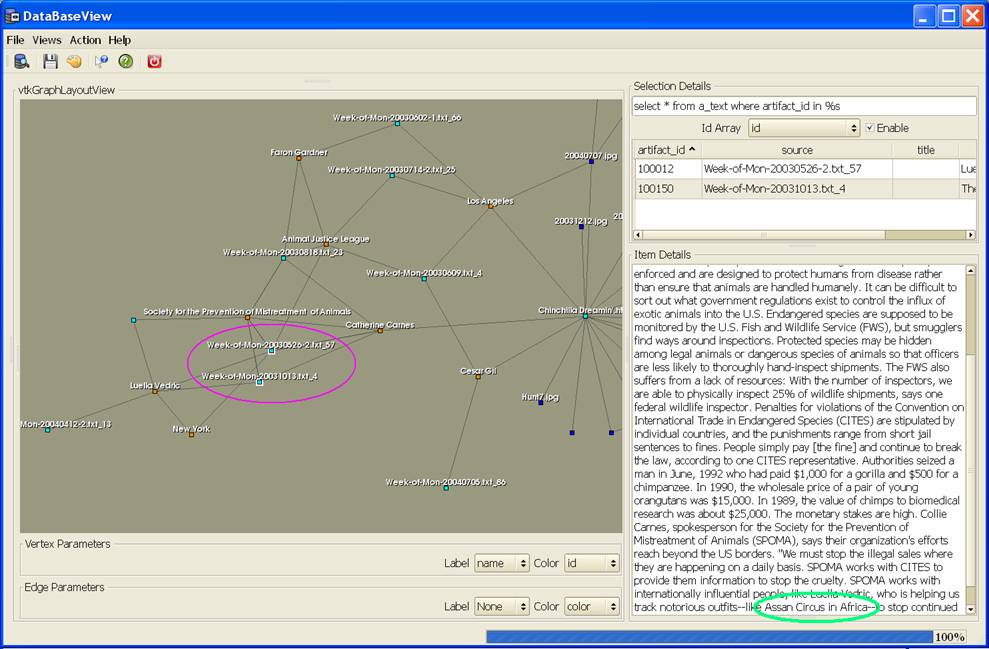This screenshot has height=649, width=989.
Task: Click the 100% progress bar
Action: pos(709,637)
